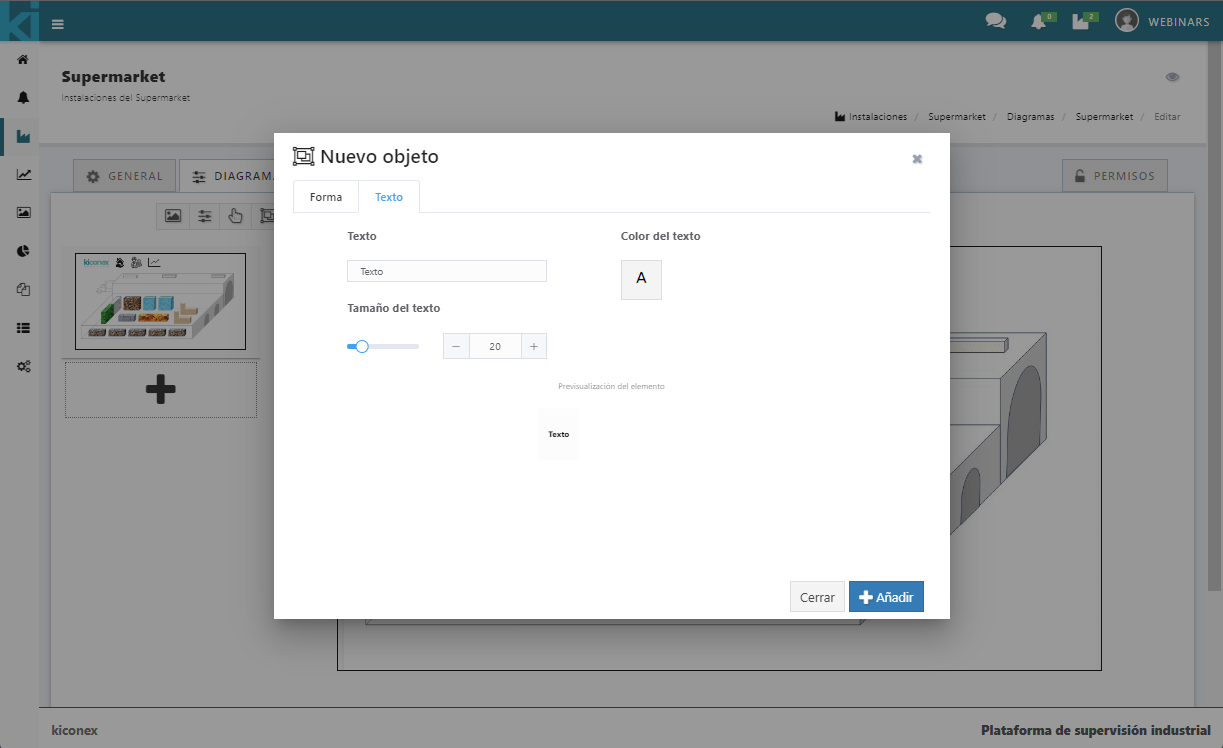Switch to the Forma tab
Image resolution: width=1223 pixels, height=748 pixels.
pos(326,197)
